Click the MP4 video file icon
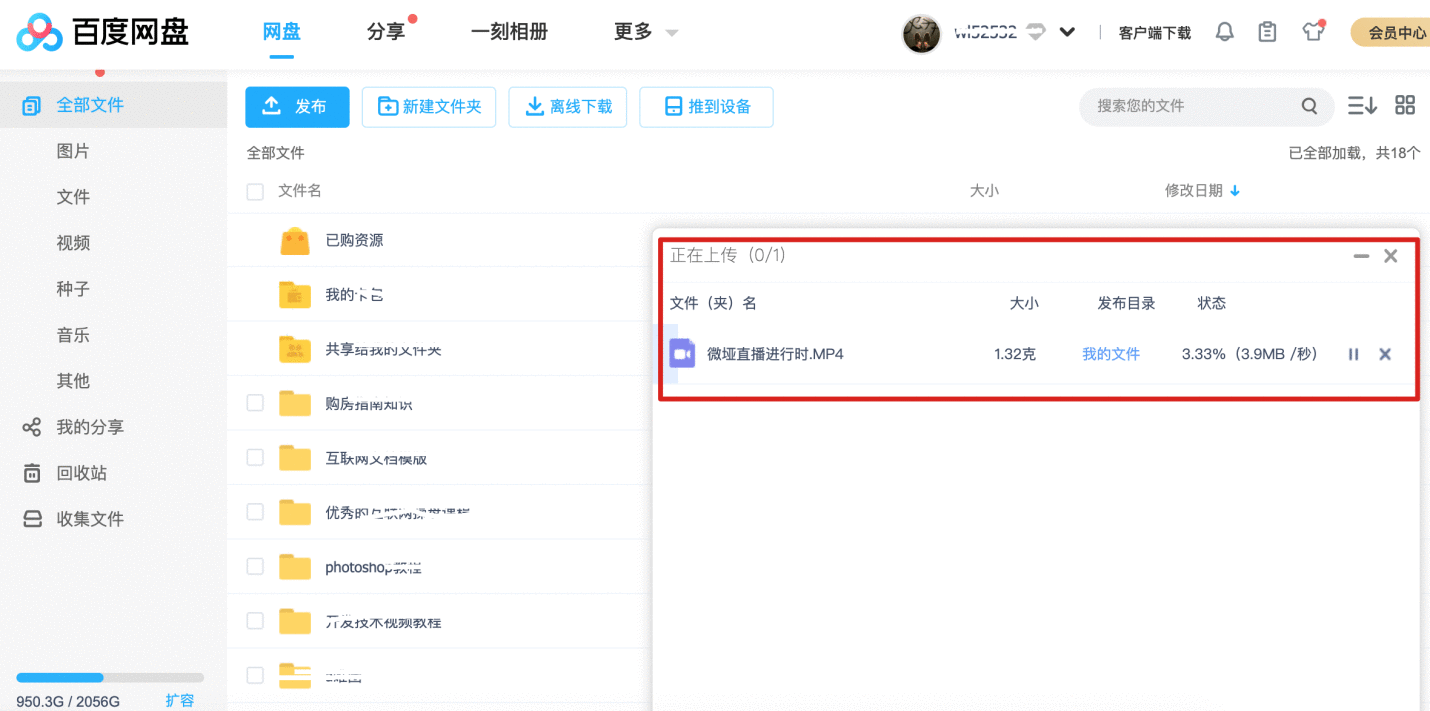This screenshot has width=1430, height=711. click(682, 353)
